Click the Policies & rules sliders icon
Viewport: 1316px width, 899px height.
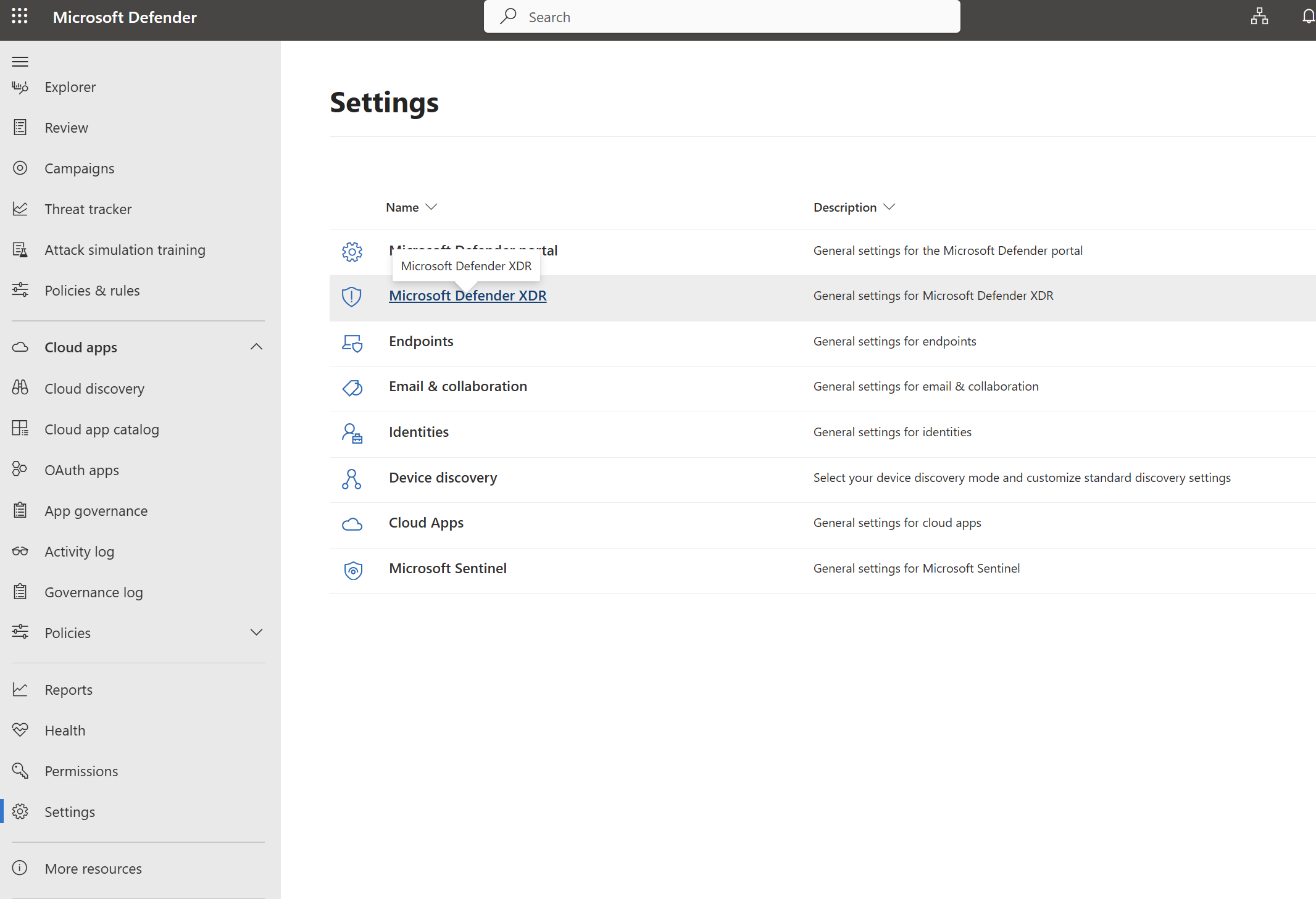[20, 291]
